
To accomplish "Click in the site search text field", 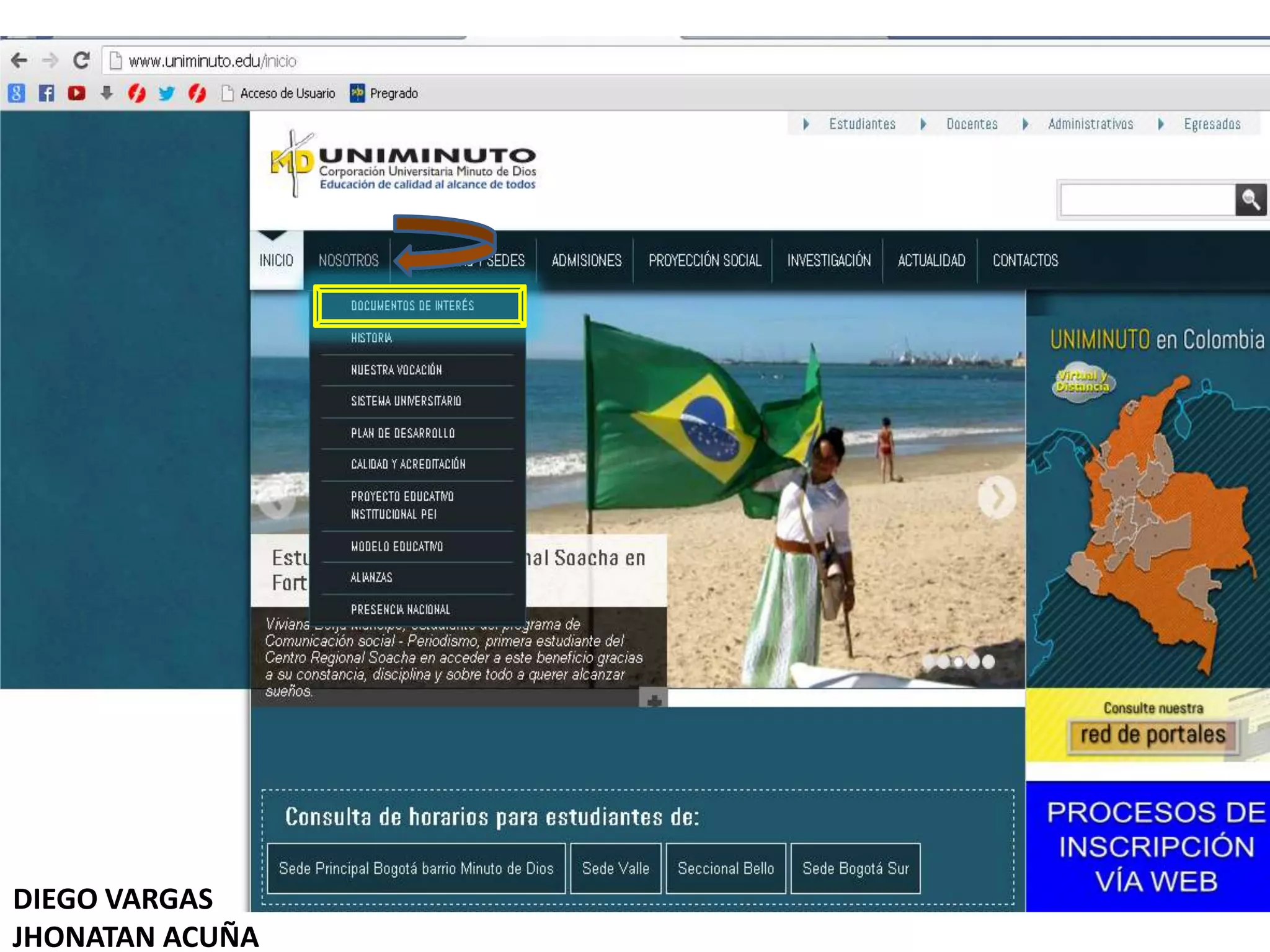I will click(x=1147, y=200).
